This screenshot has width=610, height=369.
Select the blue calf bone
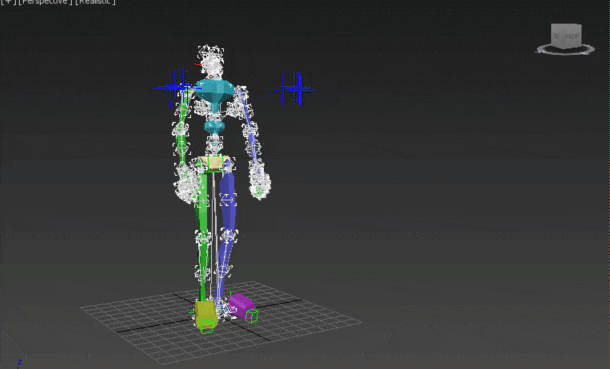[x=223, y=264]
